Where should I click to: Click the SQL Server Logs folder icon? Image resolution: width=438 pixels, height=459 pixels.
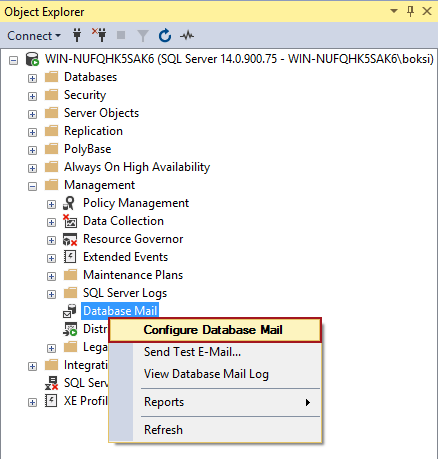pos(70,293)
